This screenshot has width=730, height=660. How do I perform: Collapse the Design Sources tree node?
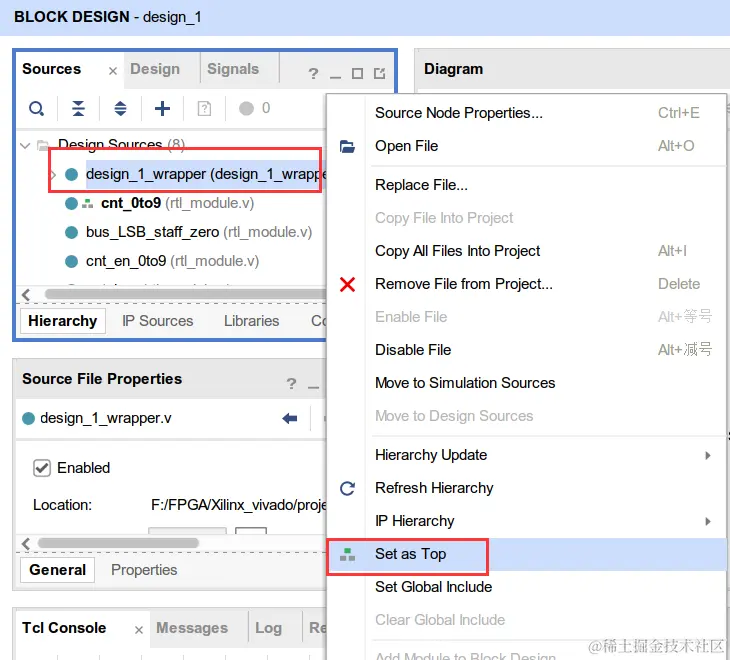[25, 146]
